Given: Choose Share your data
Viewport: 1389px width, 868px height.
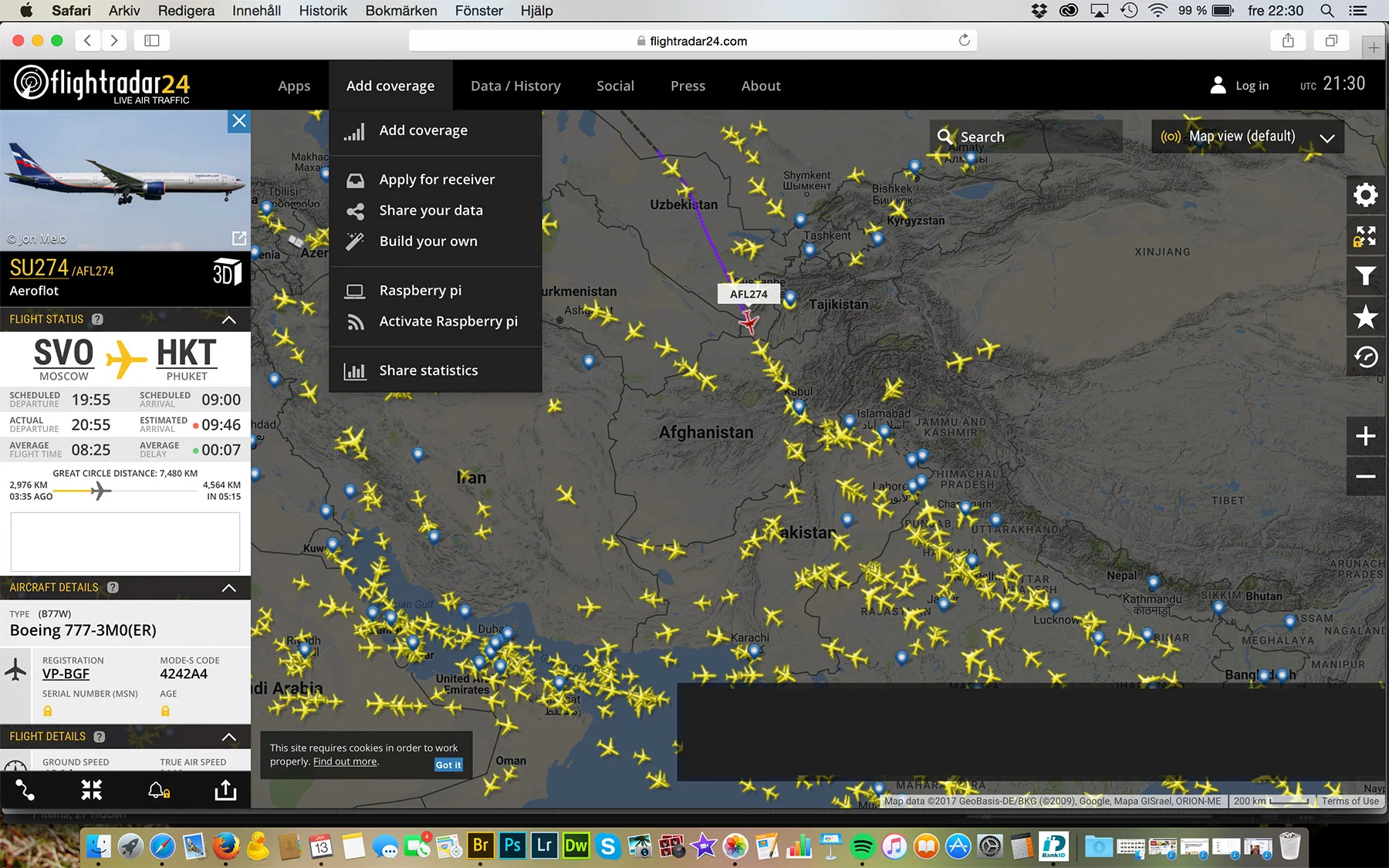Looking at the screenshot, I should (x=435, y=211).
